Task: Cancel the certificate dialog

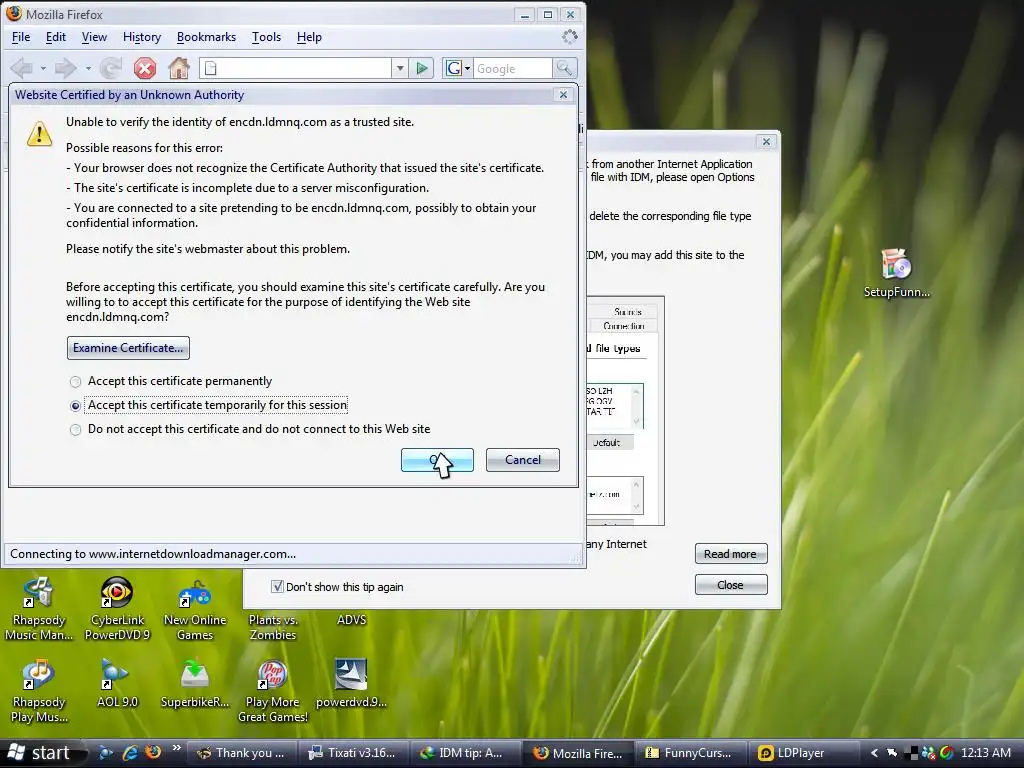Action: tap(522, 460)
